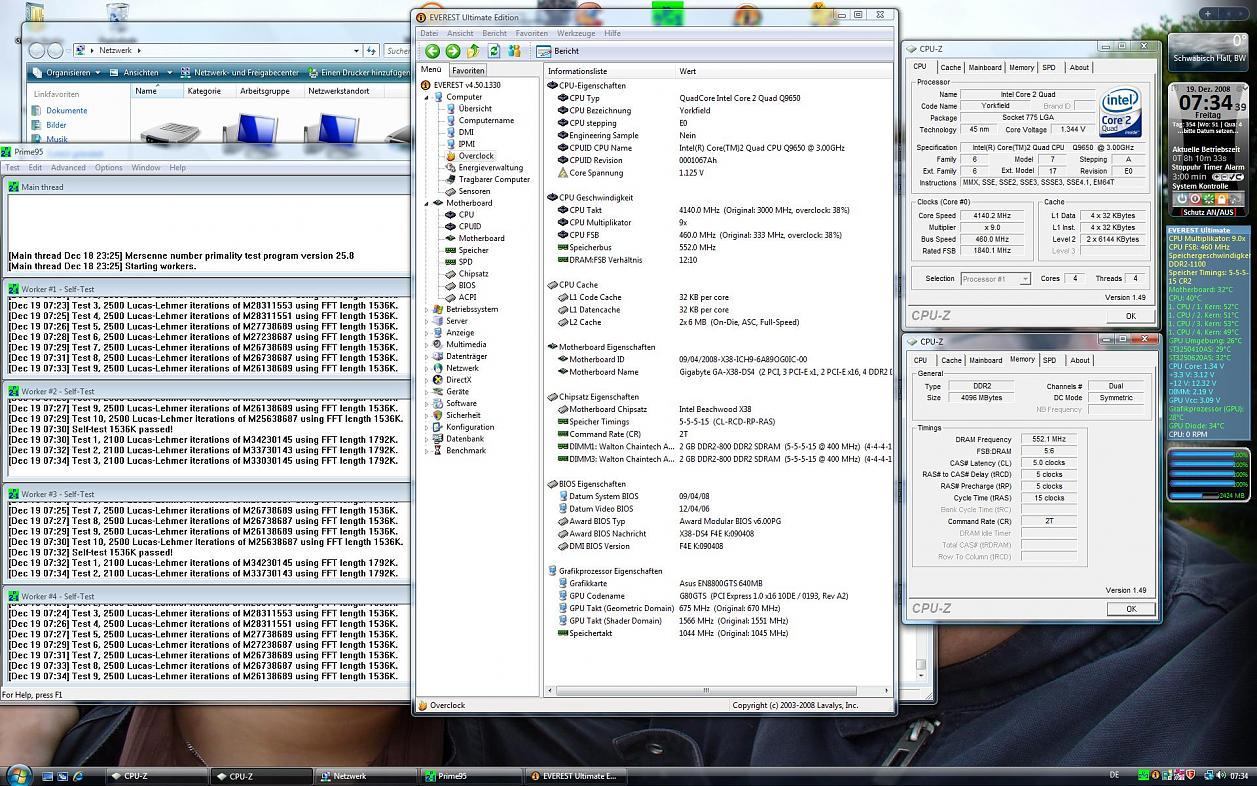This screenshot has width=1257, height=786.
Task: Switch to Mainboard tab in upper CPU-Z
Action: [985, 67]
